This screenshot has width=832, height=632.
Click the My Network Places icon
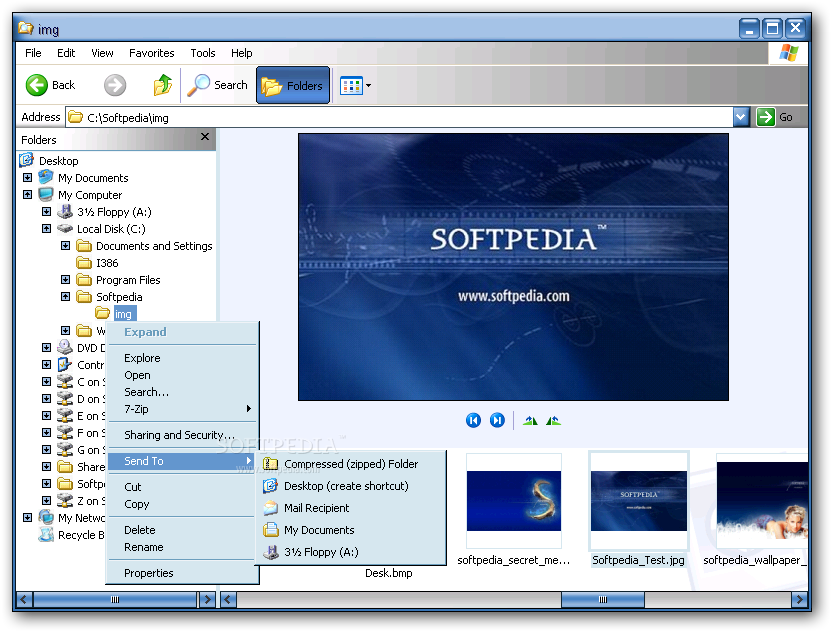click(x=46, y=517)
